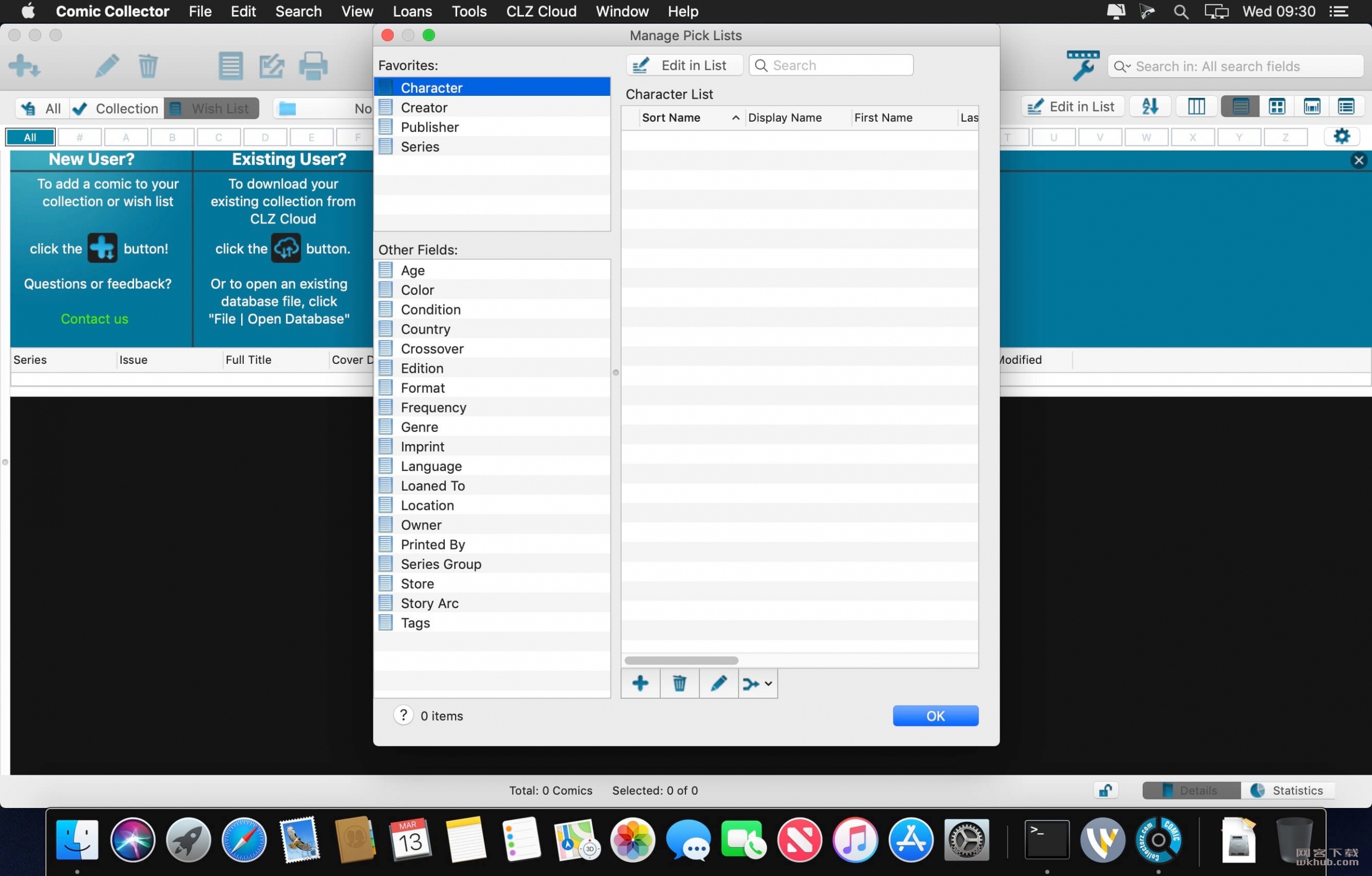Viewport: 1372px width, 876px height.
Task: Switch to the Details panel toggle
Action: (1191, 790)
